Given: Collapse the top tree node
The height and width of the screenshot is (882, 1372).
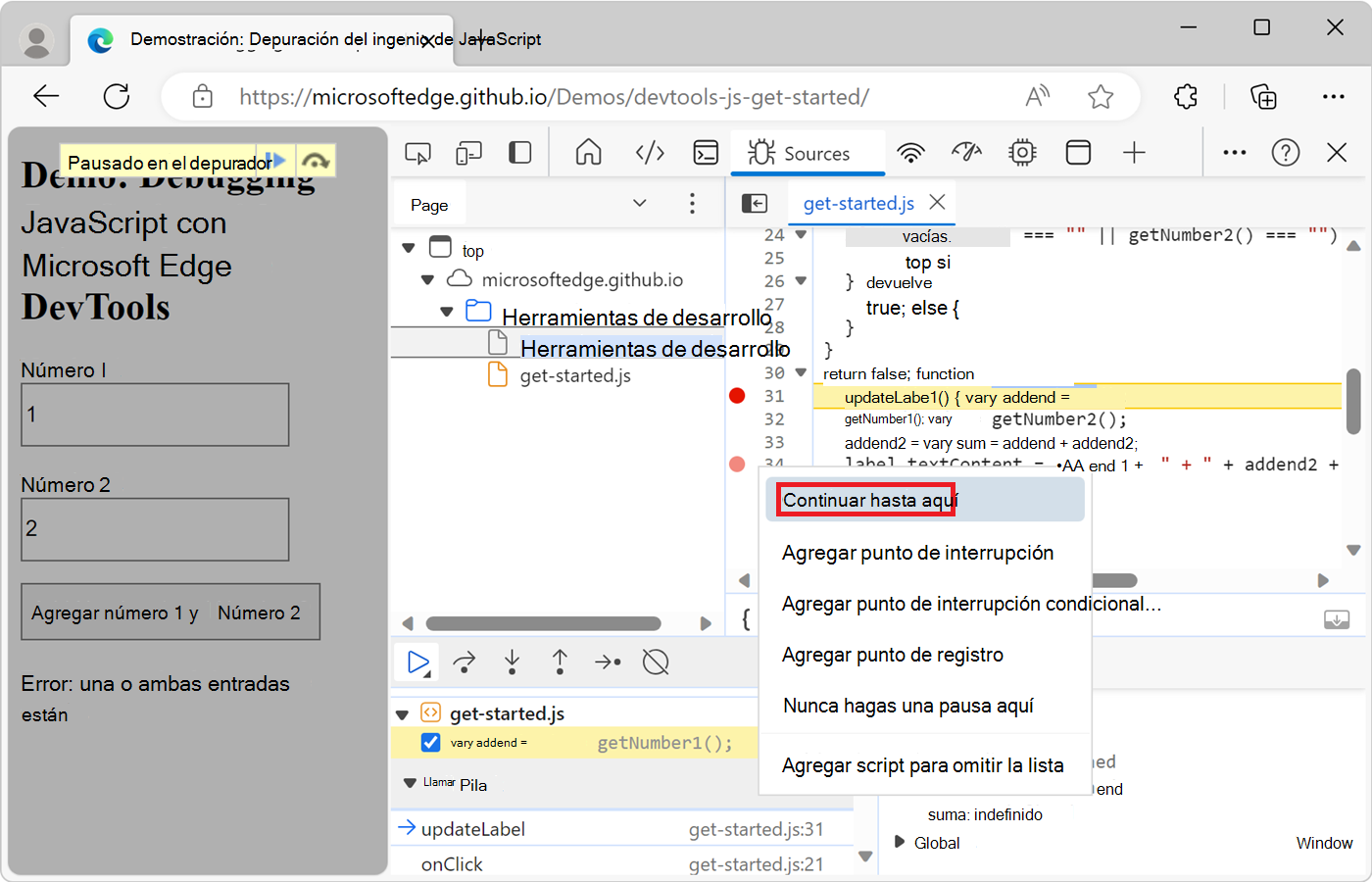Looking at the screenshot, I should pos(409,249).
